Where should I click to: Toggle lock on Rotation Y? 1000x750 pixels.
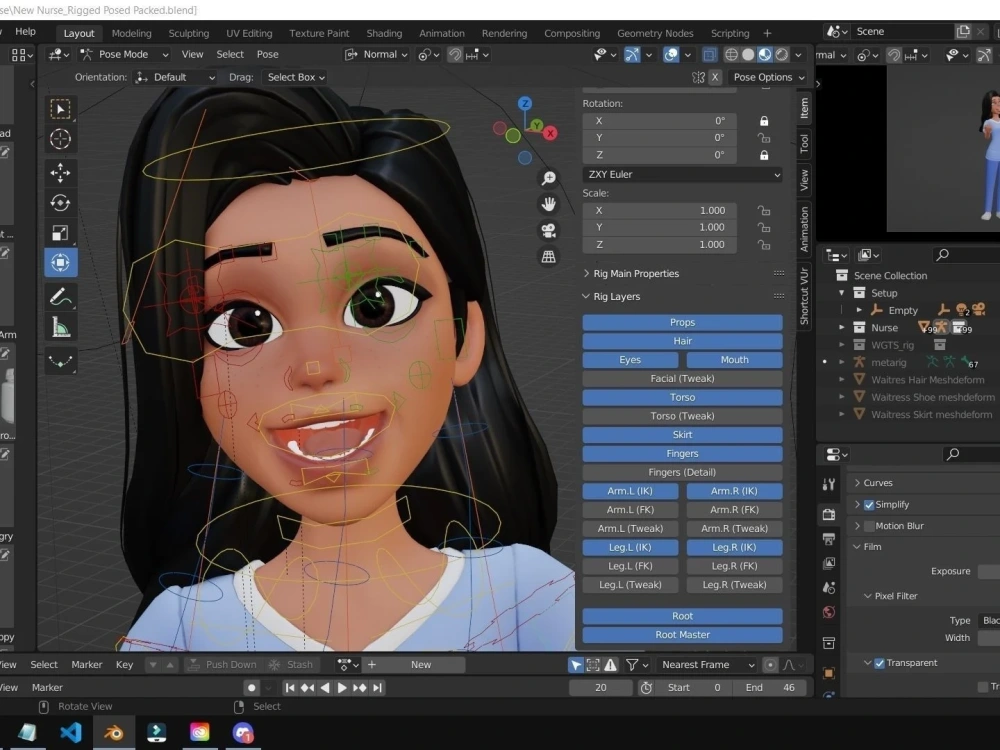[764, 138]
